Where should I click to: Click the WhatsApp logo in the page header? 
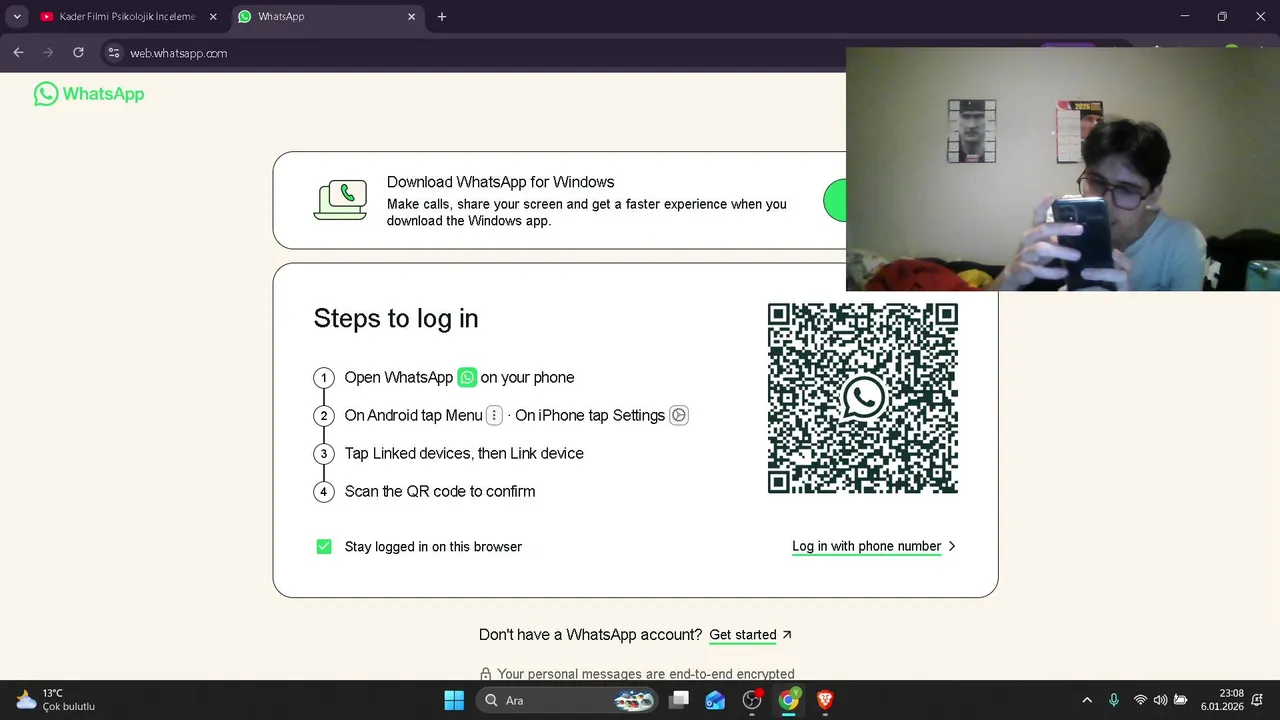coord(89,94)
